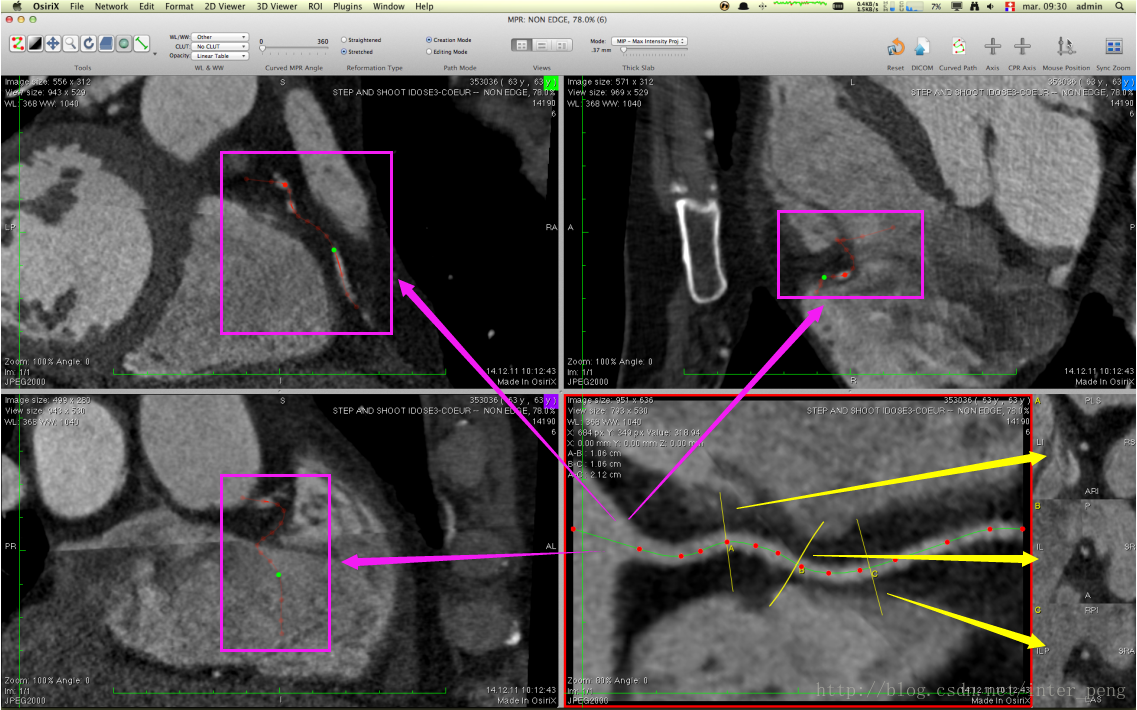Select the magnifier zoom tool

tap(70, 44)
